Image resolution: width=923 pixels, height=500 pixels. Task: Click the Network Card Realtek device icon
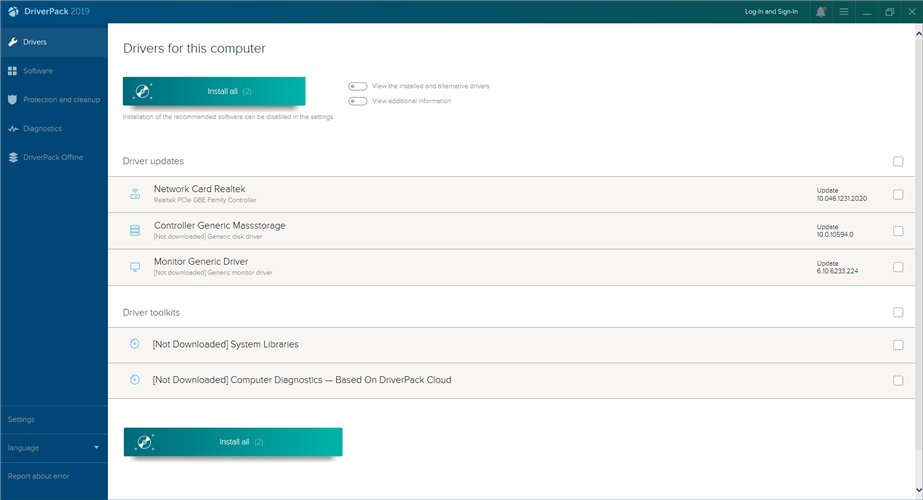tap(135, 194)
